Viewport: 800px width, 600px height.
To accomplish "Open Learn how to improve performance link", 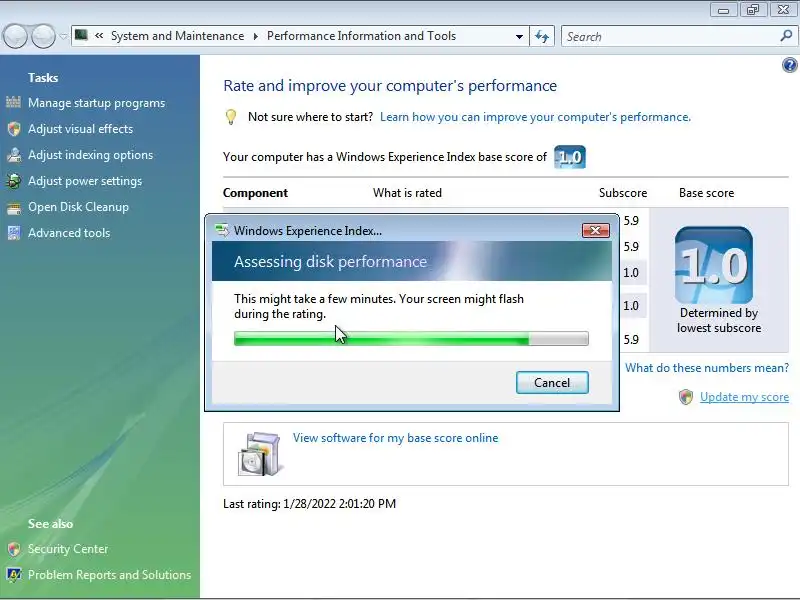I will click(x=535, y=117).
